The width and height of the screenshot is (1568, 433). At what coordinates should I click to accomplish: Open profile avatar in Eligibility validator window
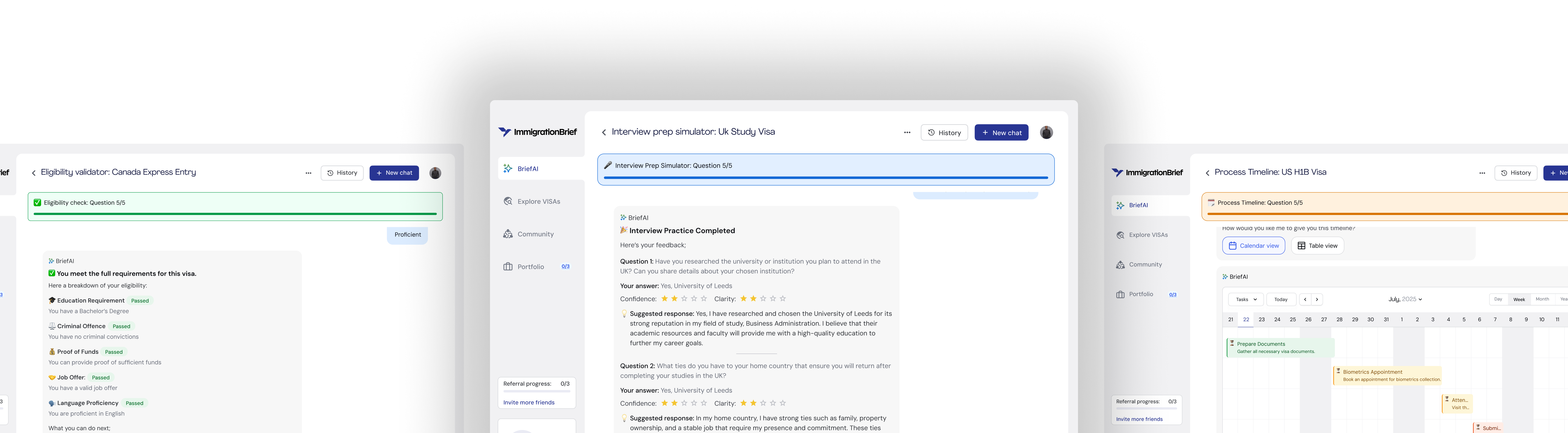point(435,173)
